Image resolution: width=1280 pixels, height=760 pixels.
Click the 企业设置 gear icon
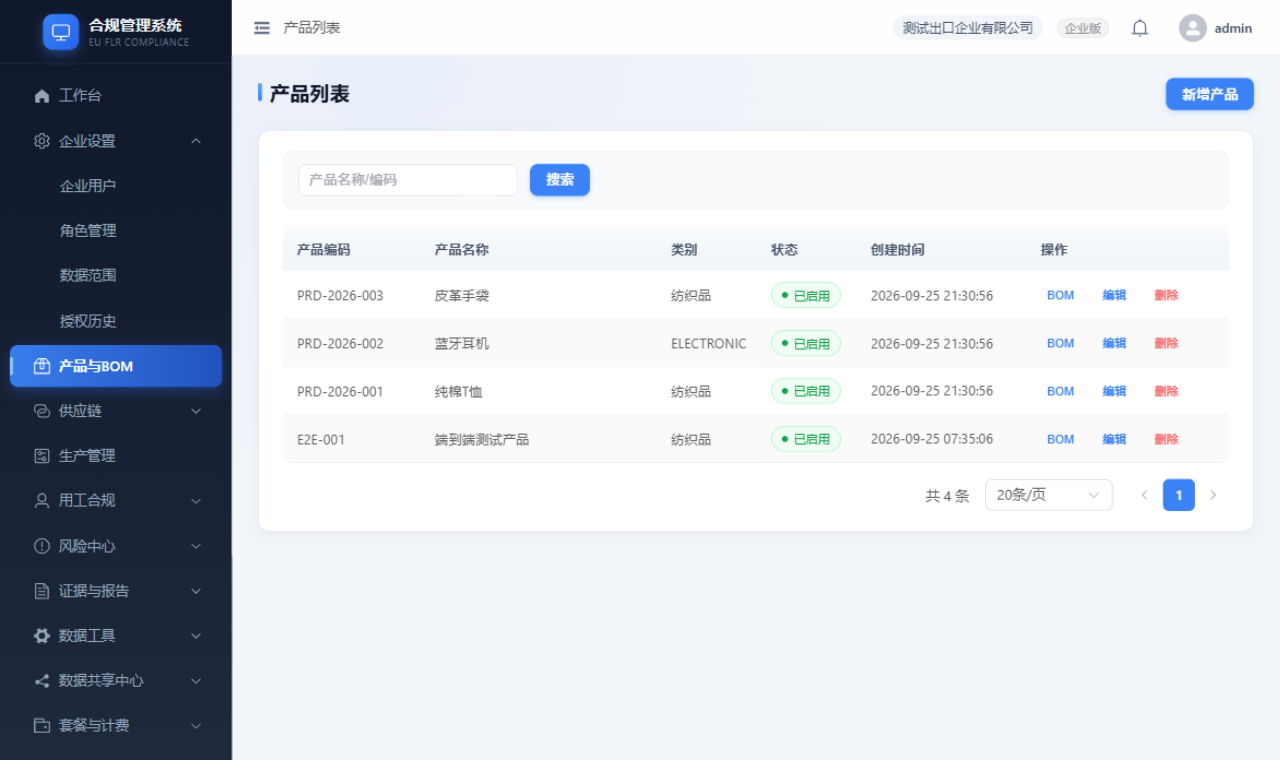pyautogui.click(x=42, y=141)
